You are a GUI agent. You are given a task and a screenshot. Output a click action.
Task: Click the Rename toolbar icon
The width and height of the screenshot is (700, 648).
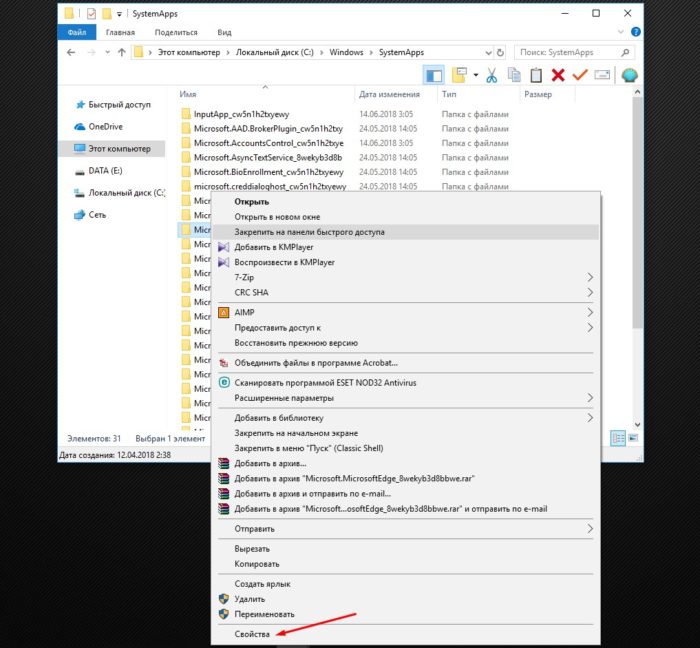(602, 75)
